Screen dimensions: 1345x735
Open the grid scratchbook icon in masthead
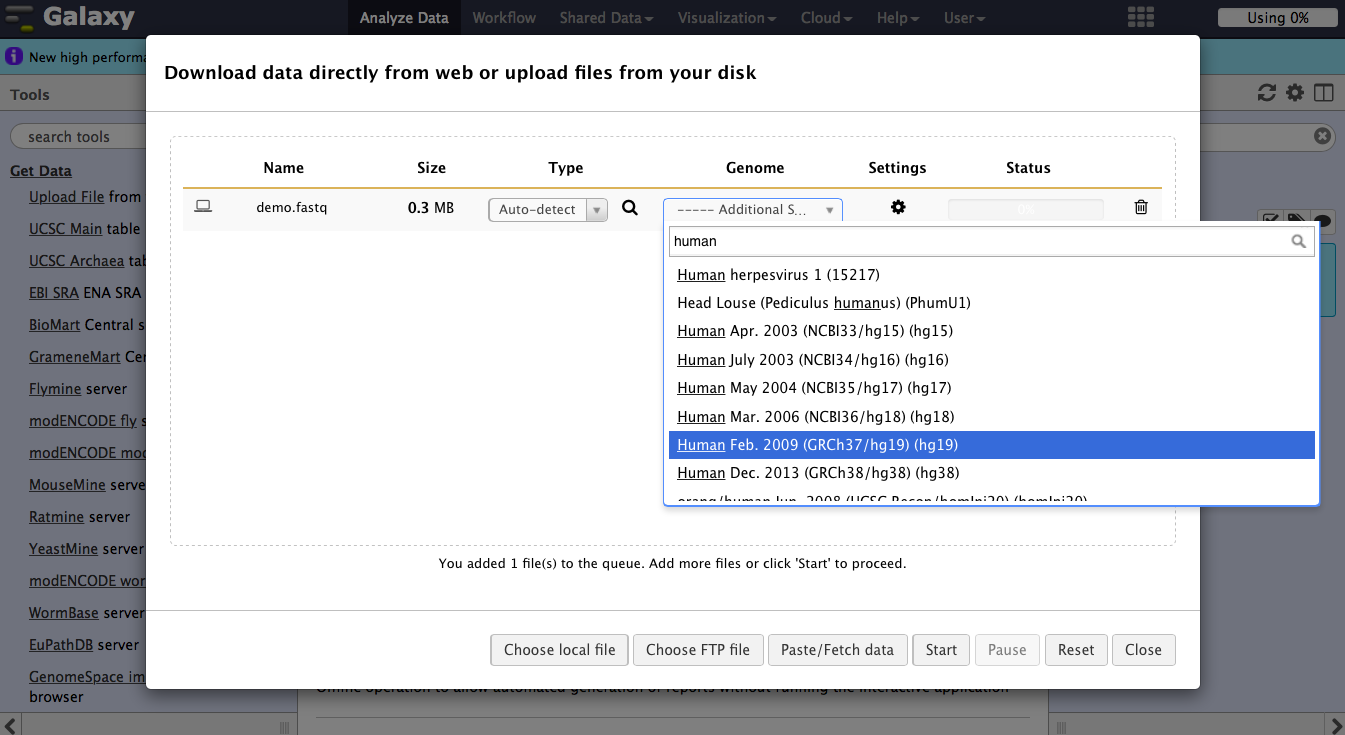1141,18
